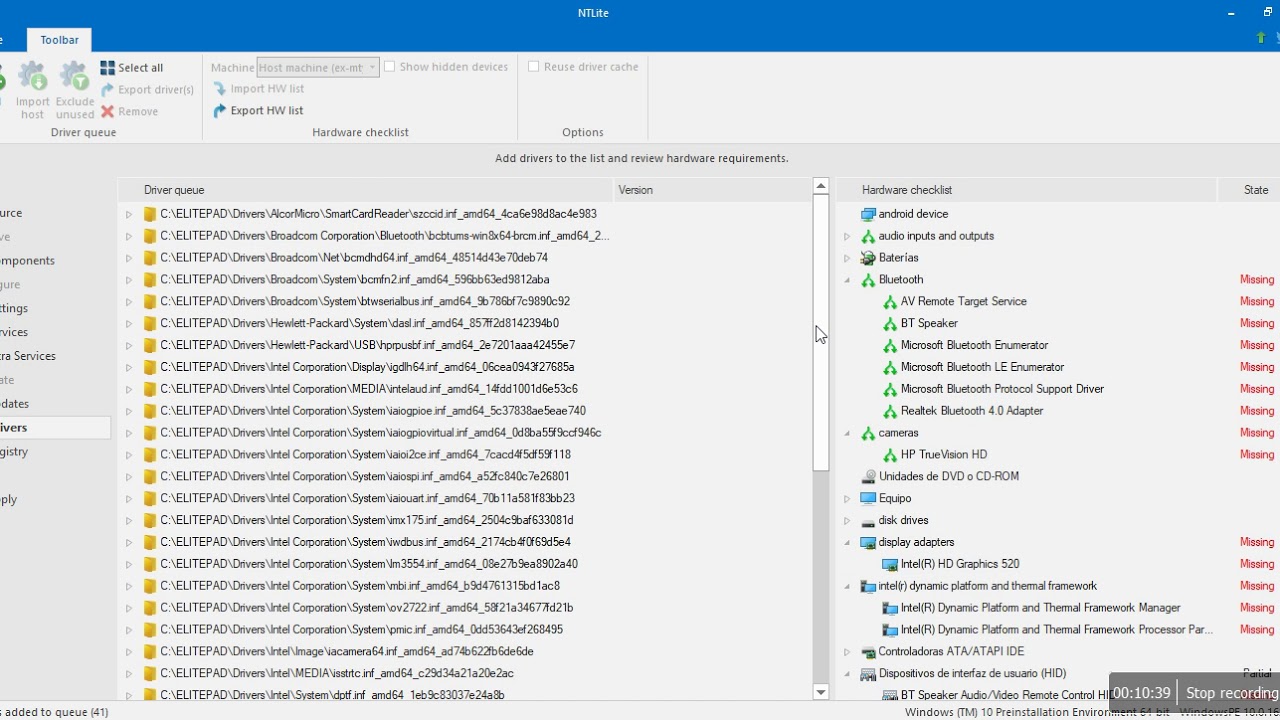Screen dimensions: 1280x720
Task: Expand the intelaud.inf driver row
Action: [x=128, y=389]
